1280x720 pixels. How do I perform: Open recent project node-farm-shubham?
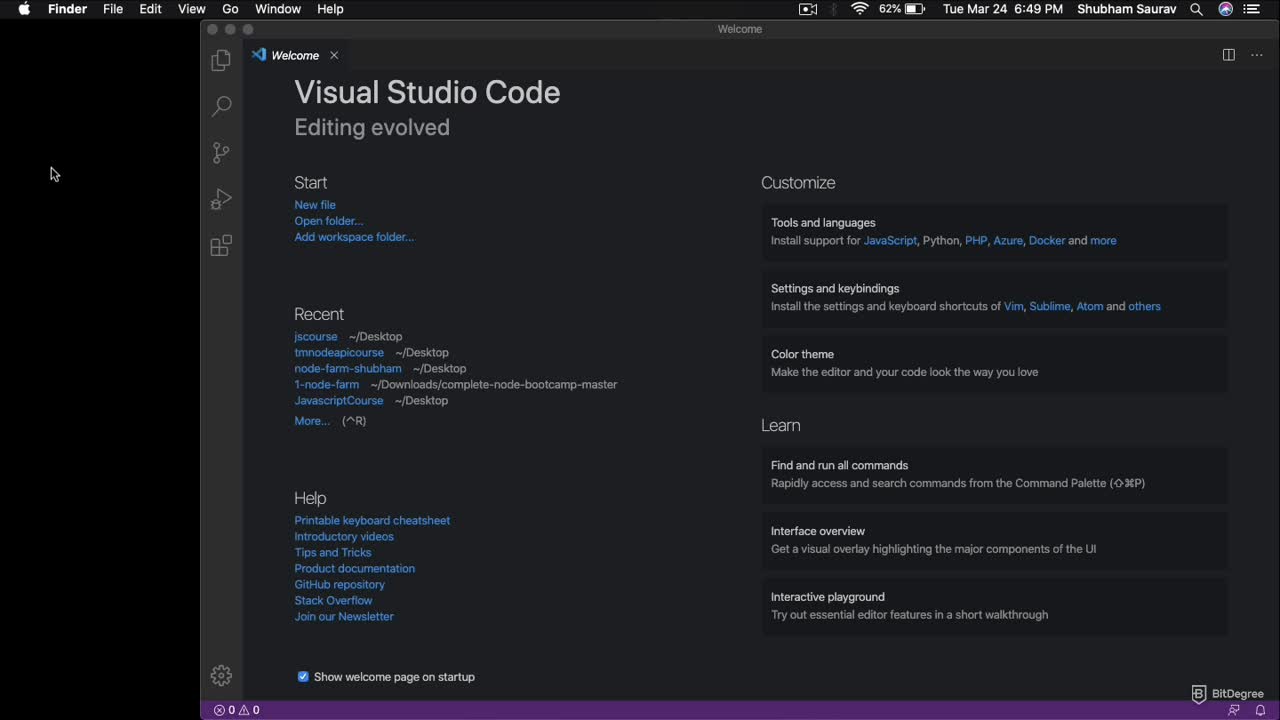(348, 369)
